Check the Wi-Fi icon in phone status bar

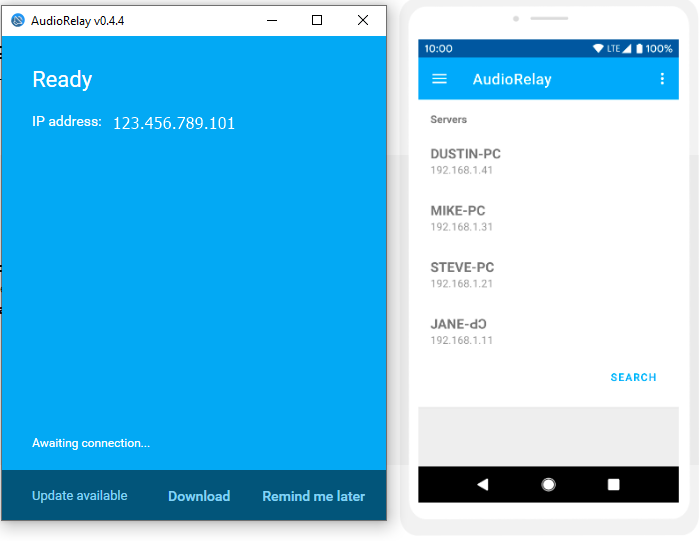598,49
